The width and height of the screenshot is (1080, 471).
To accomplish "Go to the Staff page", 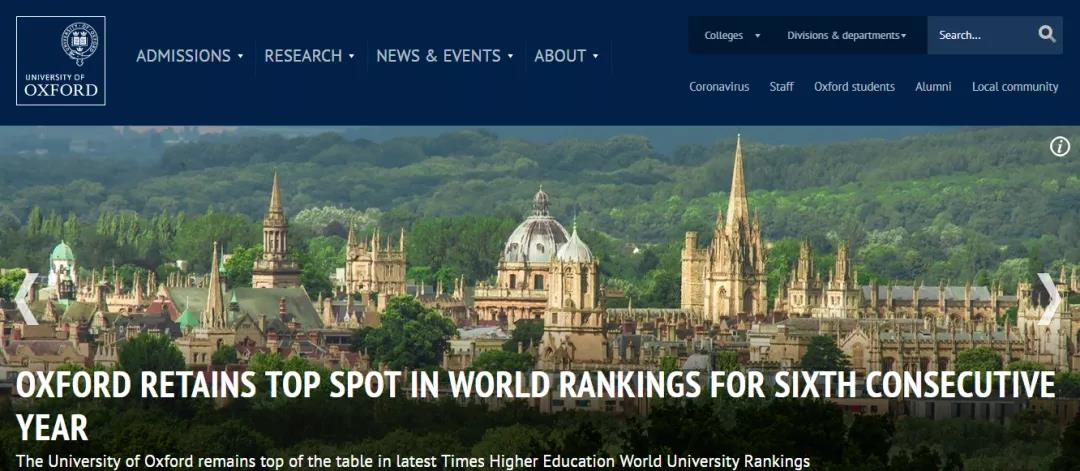I will tap(781, 87).
